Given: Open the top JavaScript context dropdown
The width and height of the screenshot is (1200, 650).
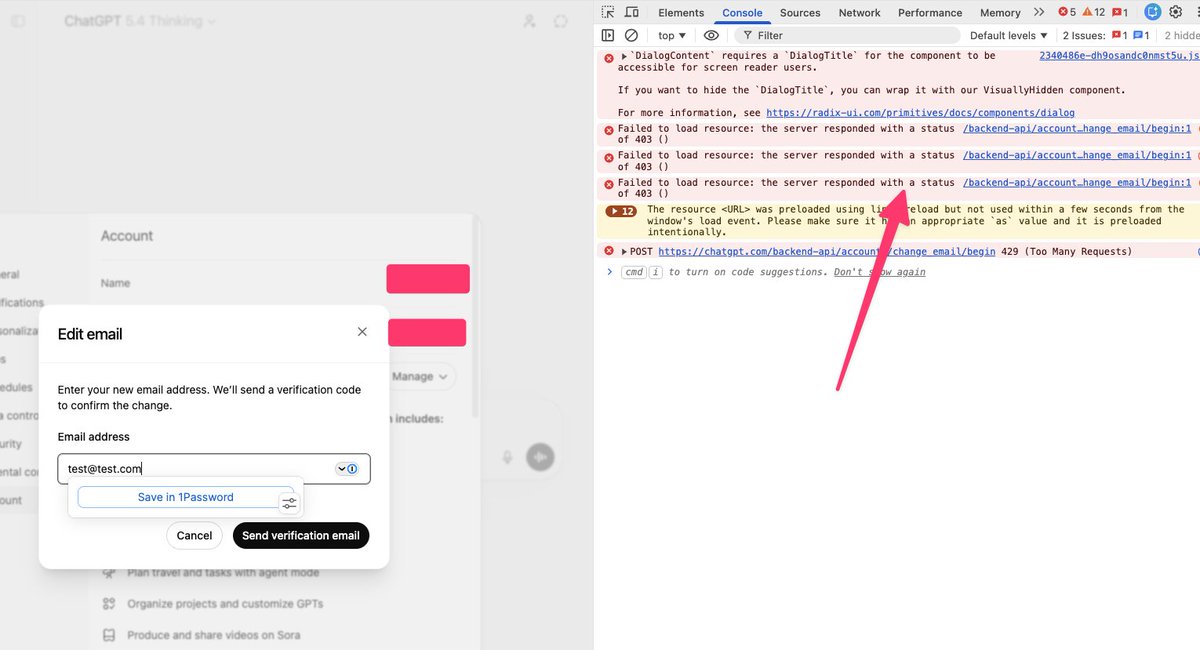Looking at the screenshot, I should pyautogui.click(x=672, y=35).
